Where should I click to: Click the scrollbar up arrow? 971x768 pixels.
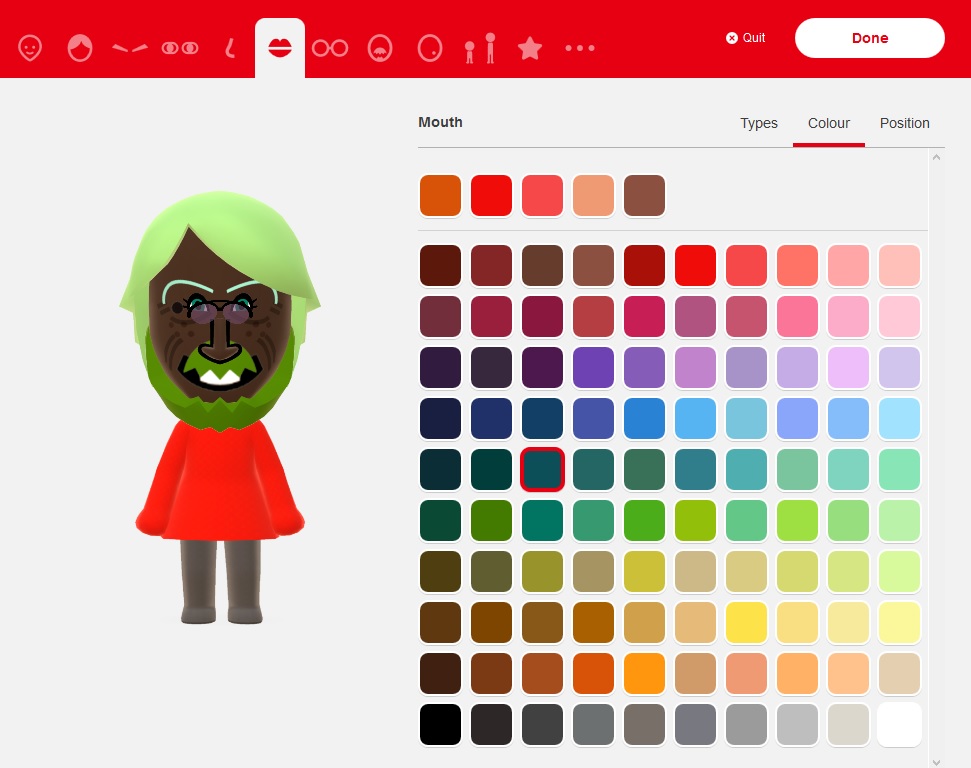pyautogui.click(x=936, y=157)
